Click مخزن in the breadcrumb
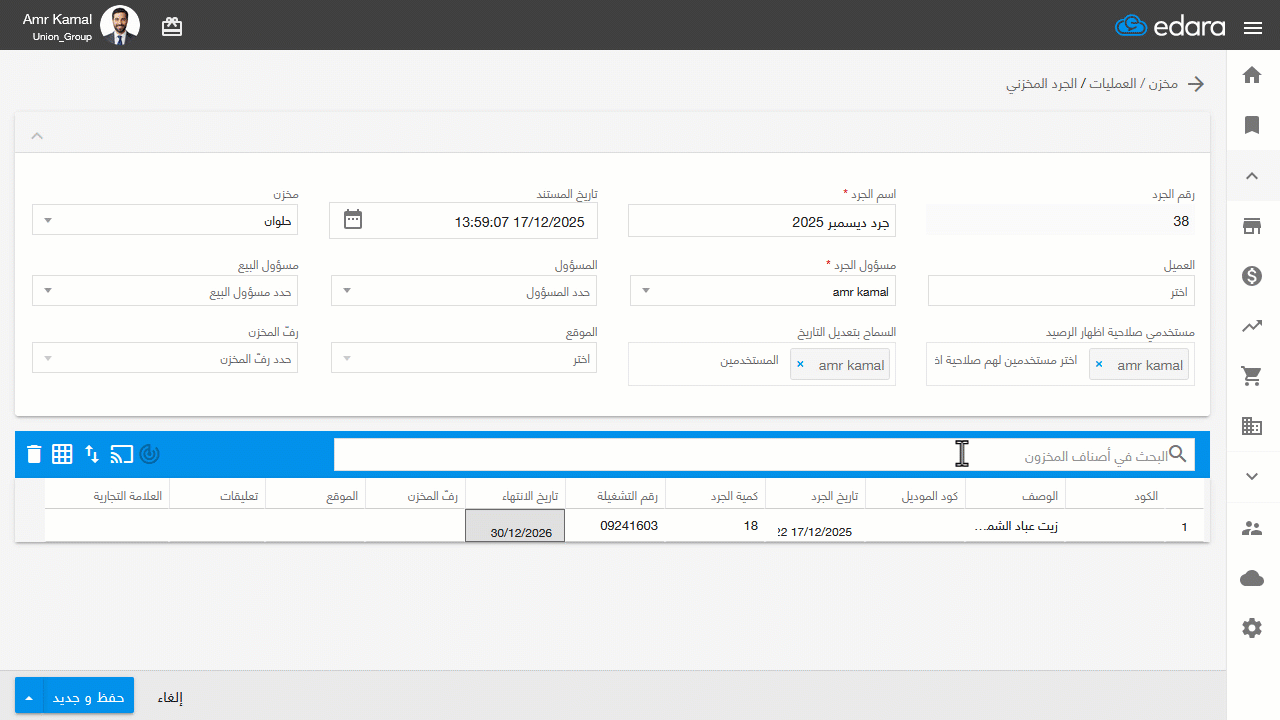 pos(1162,84)
